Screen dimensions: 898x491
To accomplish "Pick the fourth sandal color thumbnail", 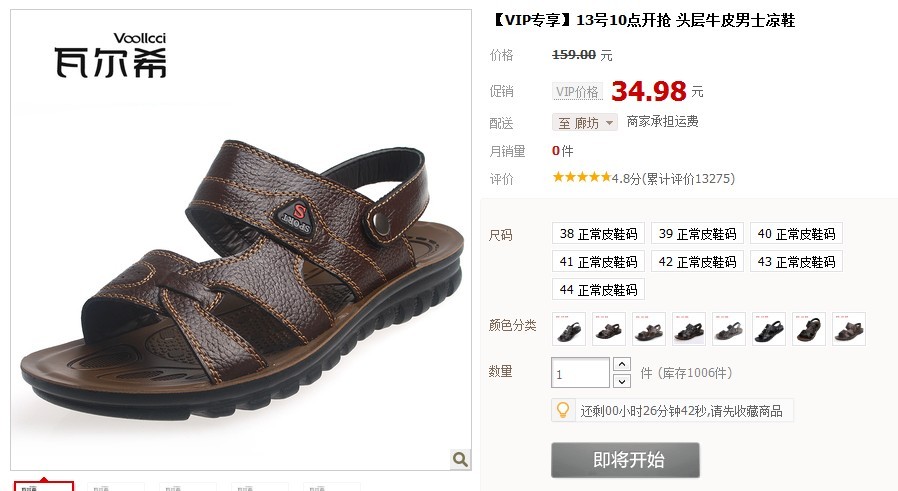I will (689, 329).
